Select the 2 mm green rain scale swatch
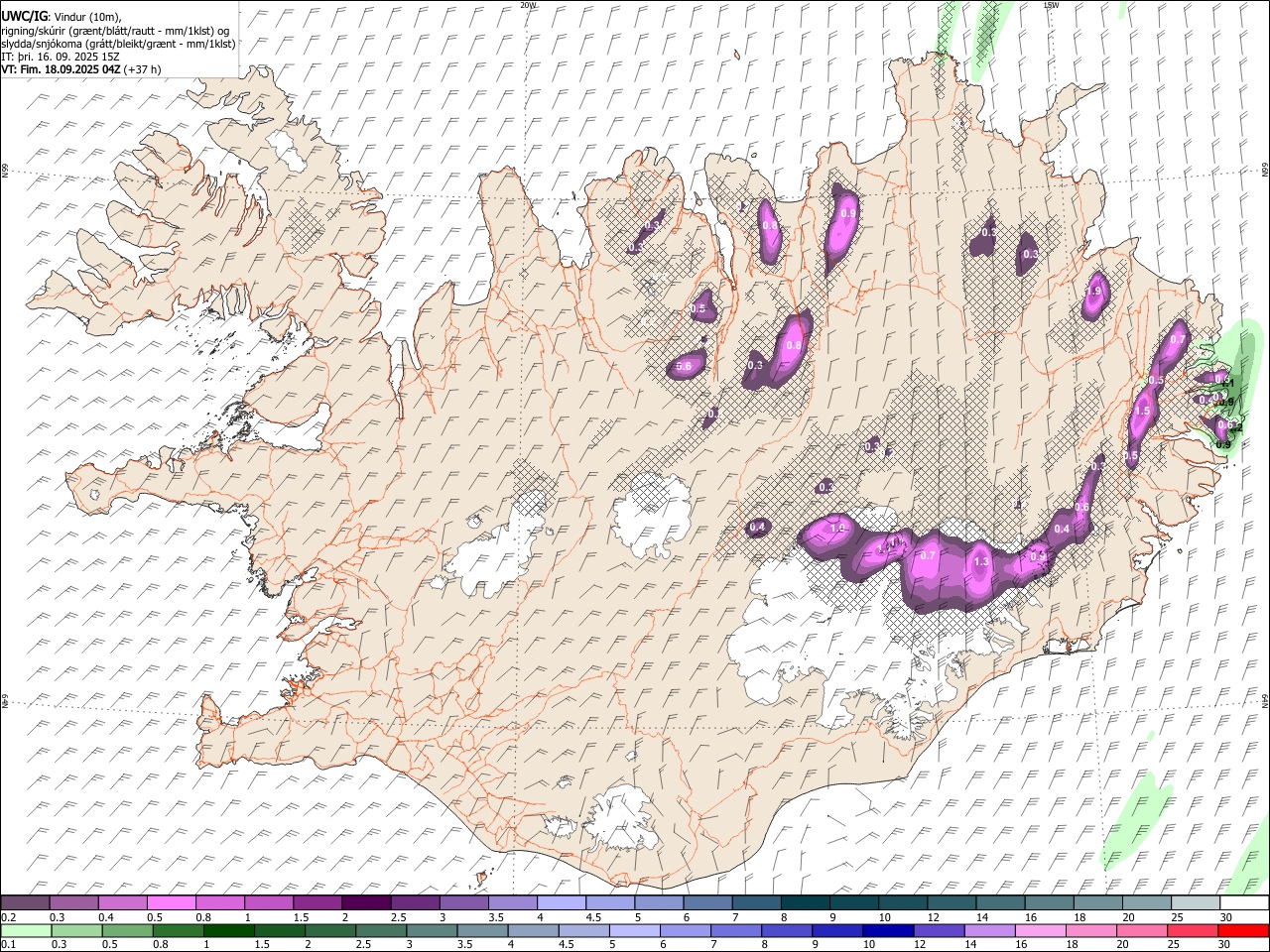Viewport: 1270px width, 952px height. [330, 930]
